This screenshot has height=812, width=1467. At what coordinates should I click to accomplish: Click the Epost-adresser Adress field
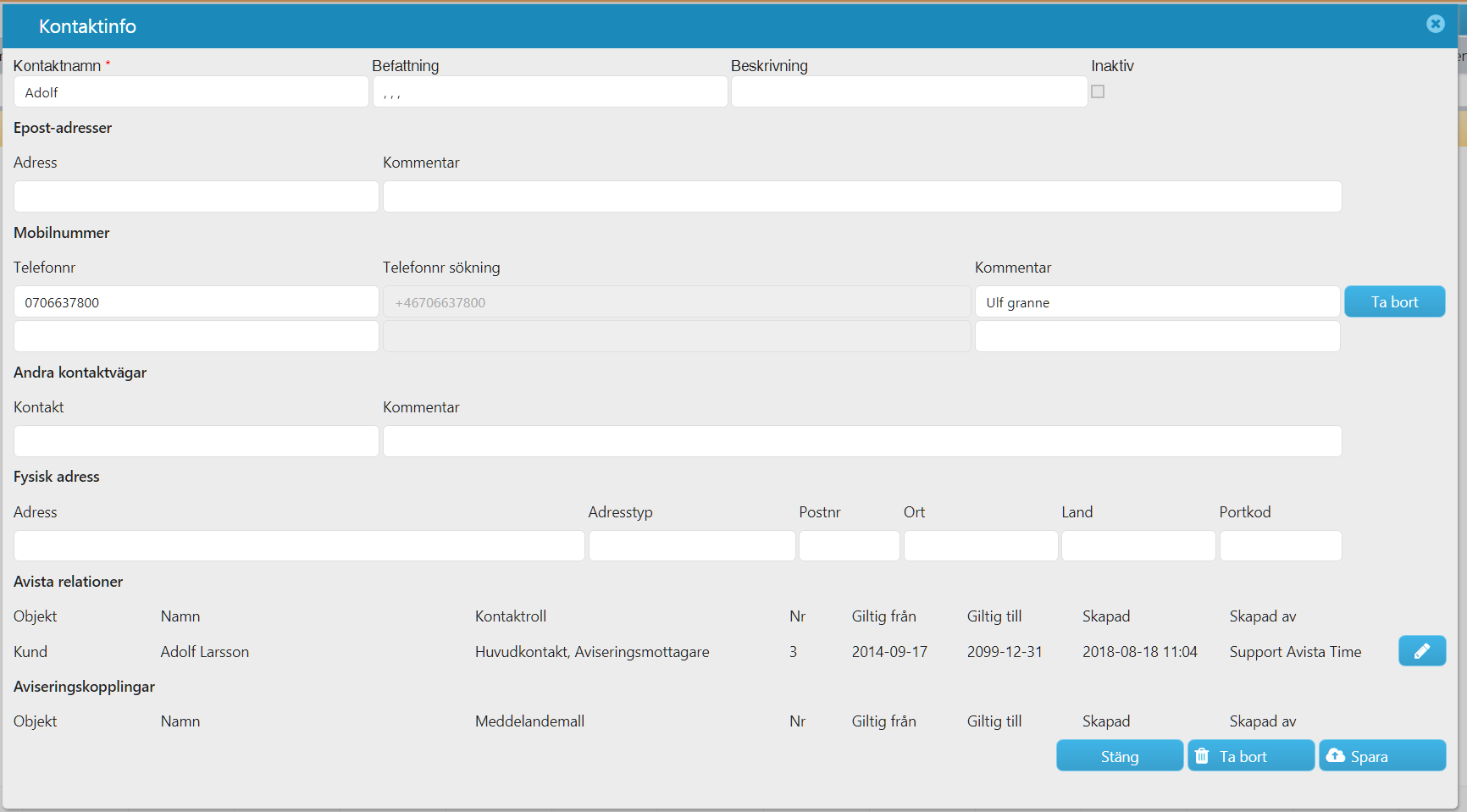(197, 196)
